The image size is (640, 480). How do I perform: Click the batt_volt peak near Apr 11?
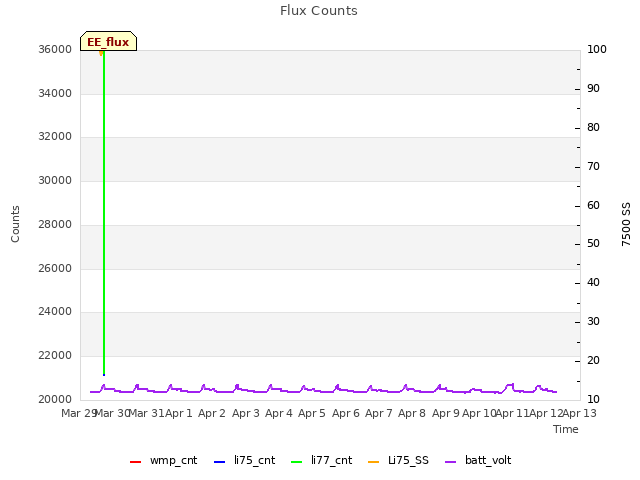click(510, 384)
